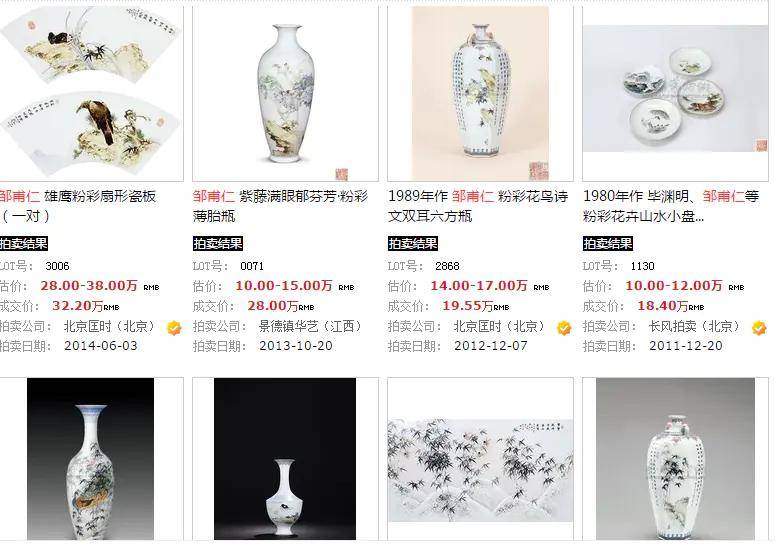Click verified badge beside first 北京匡时 listing
The height and width of the screenshot is (544, 775).
coord(174,328)
